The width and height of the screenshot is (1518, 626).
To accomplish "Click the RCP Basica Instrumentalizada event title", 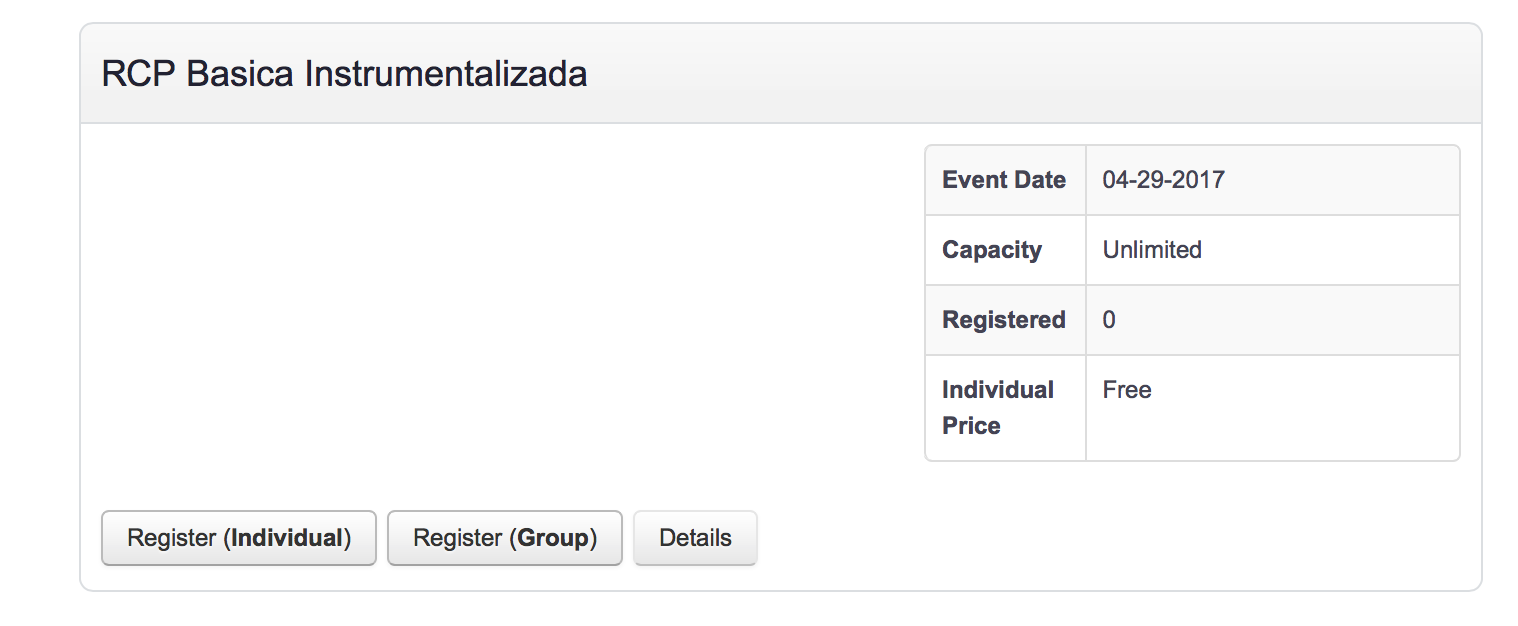I will 344,74.
